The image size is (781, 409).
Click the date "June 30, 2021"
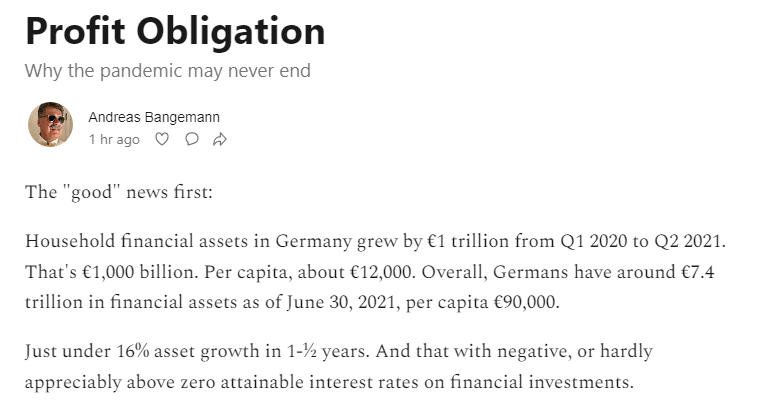tap(342, 302)
